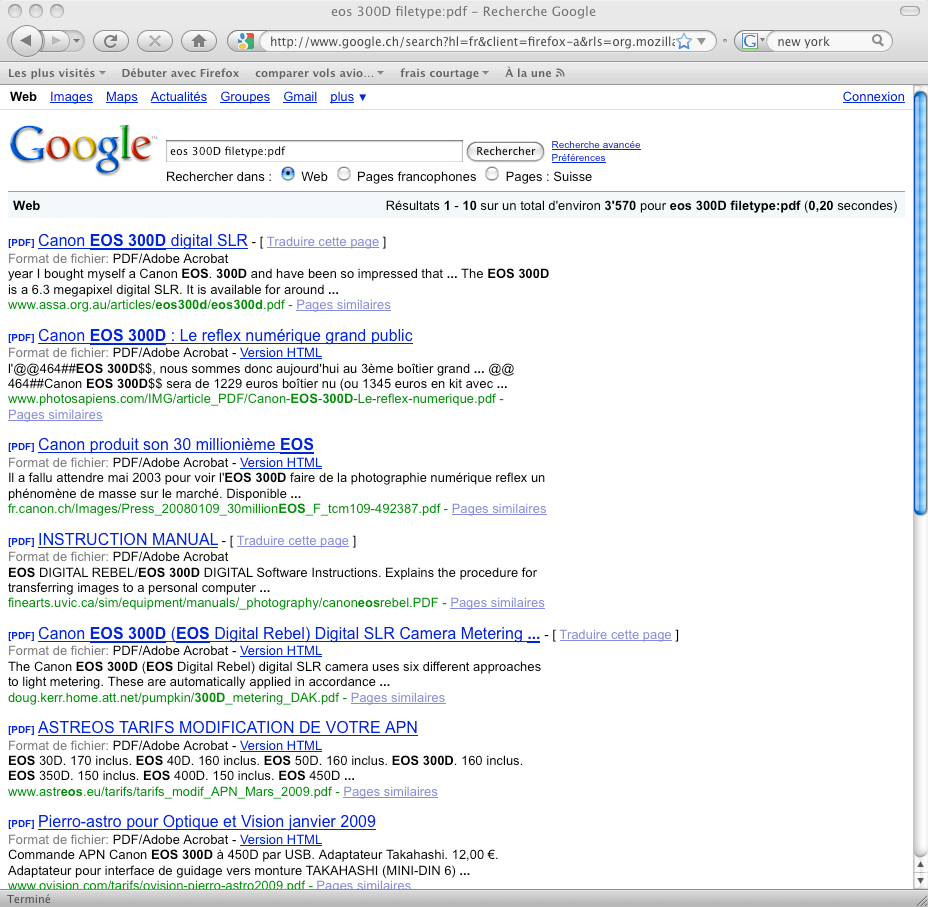The height and width of the screenshot is (907, 928).
Task: Click the window resize grip icon
Action: [920, 899]
